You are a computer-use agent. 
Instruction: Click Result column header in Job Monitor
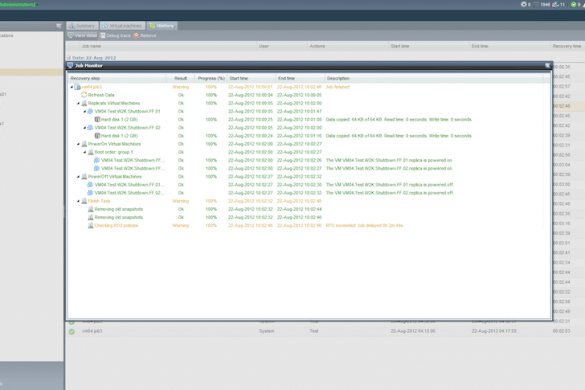[x=181, y=78]
